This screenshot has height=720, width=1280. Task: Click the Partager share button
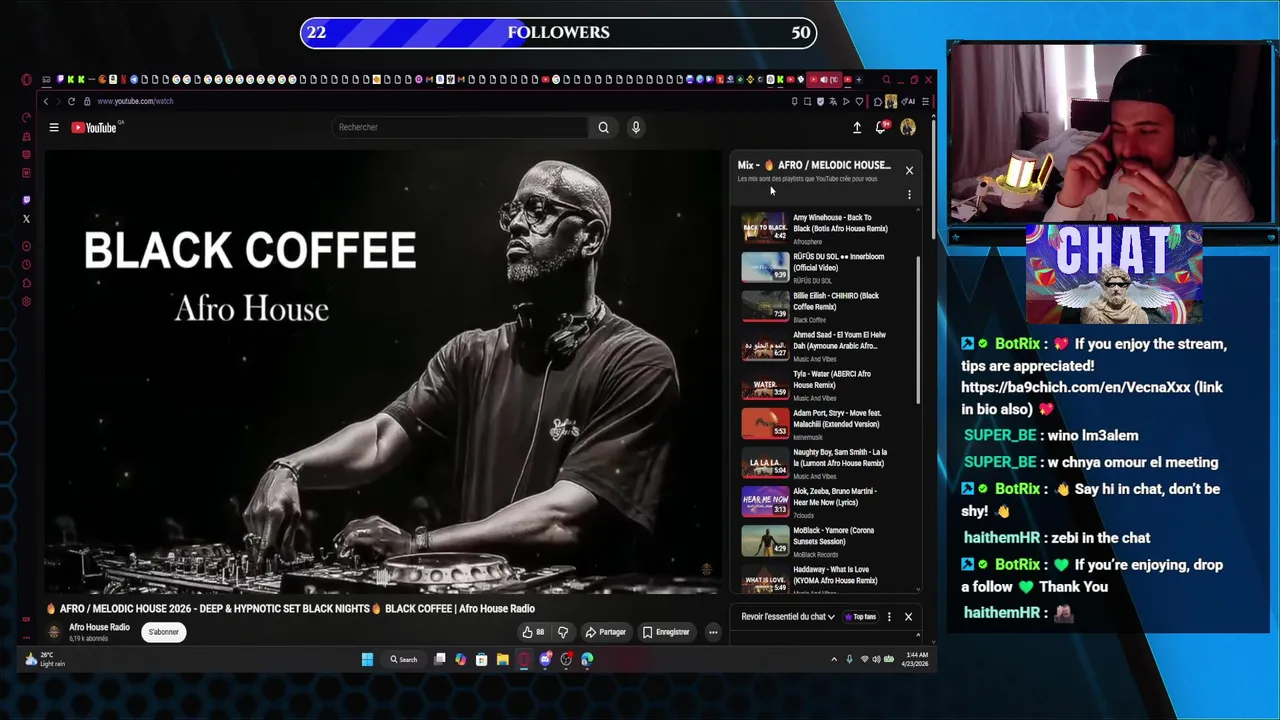(606, 632)
